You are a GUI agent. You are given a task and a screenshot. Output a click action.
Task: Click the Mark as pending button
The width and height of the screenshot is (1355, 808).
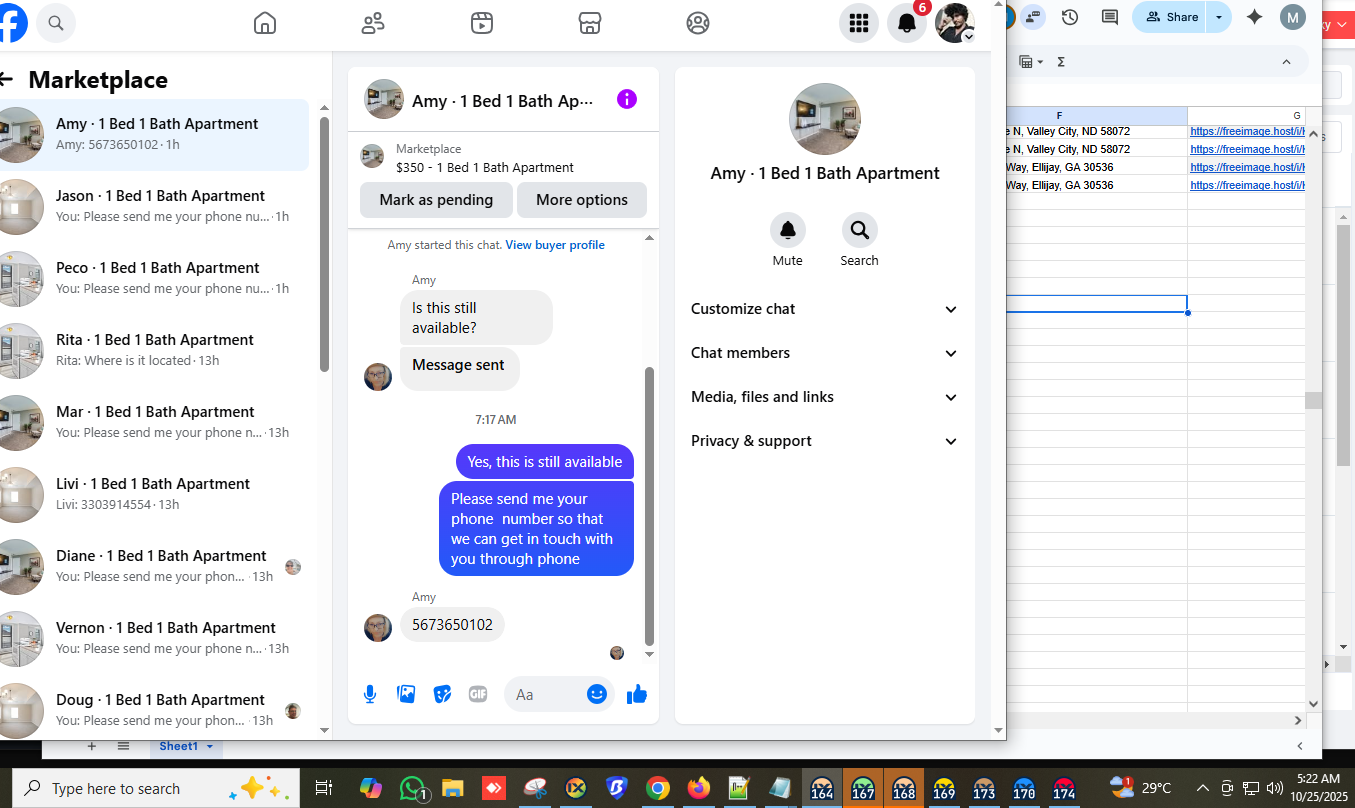(436, 200)
